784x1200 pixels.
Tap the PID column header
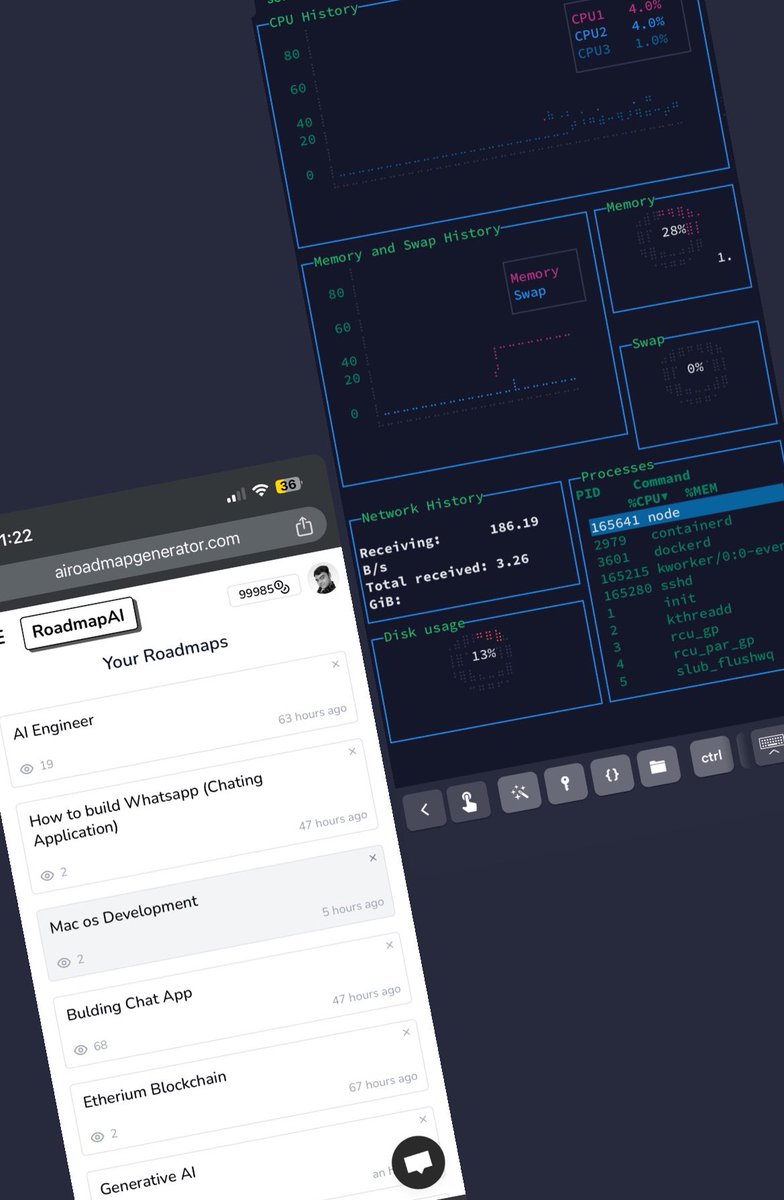coord(588,493)
